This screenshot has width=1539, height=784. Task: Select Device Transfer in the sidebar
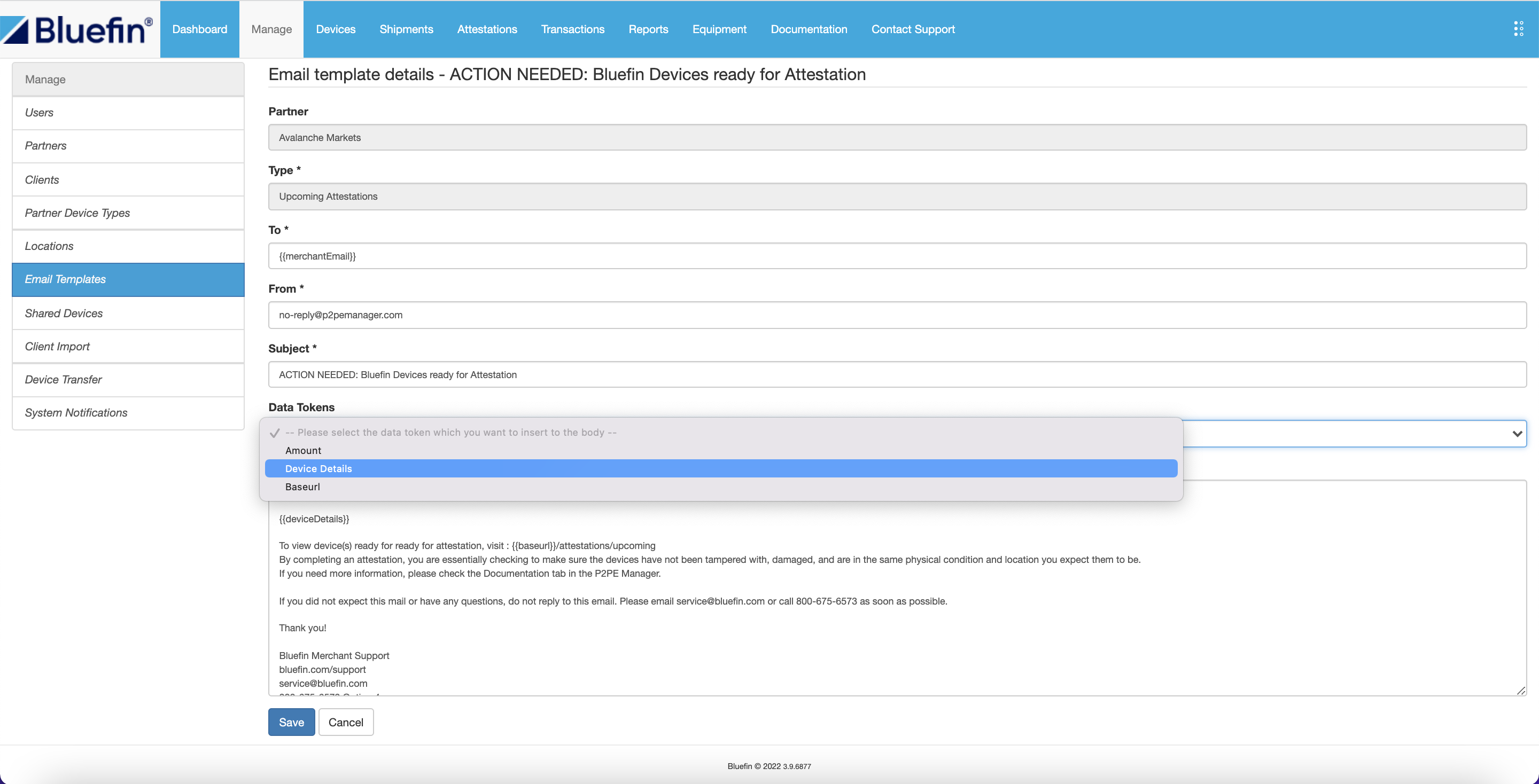pyautogui.click(x=128, y=380)
